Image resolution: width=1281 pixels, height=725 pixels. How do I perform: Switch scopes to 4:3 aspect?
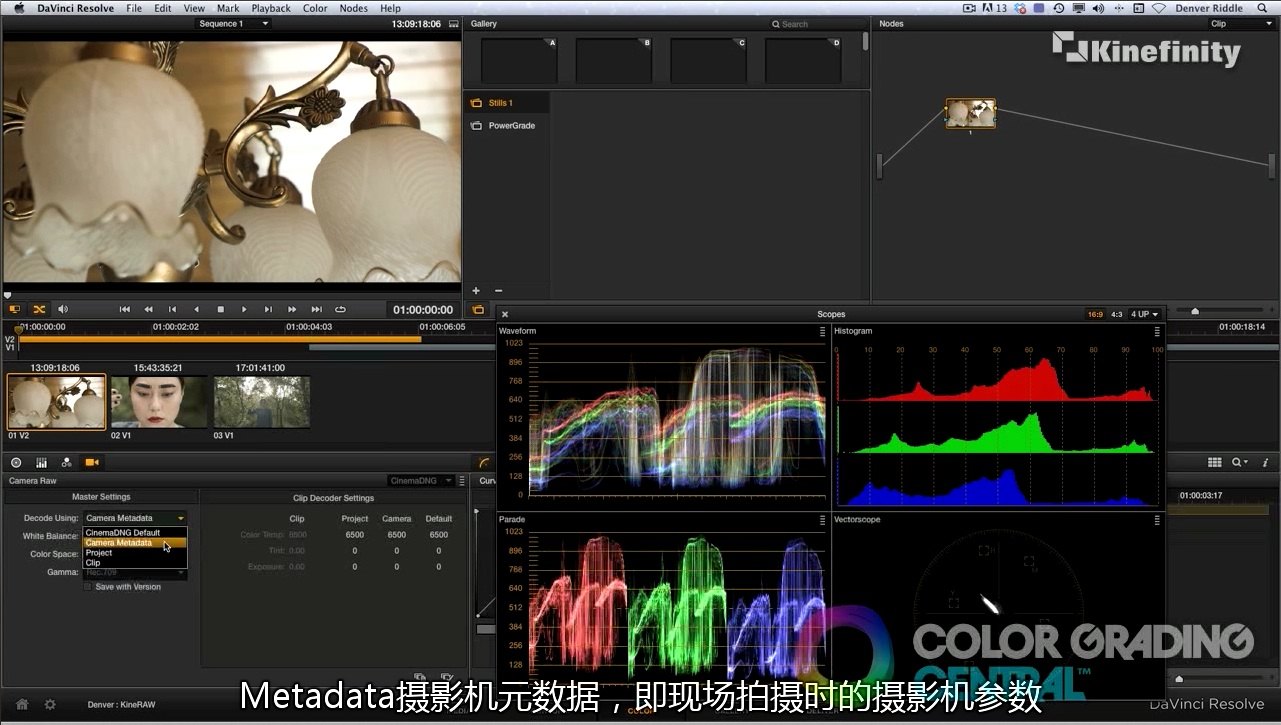[1117, 314]
